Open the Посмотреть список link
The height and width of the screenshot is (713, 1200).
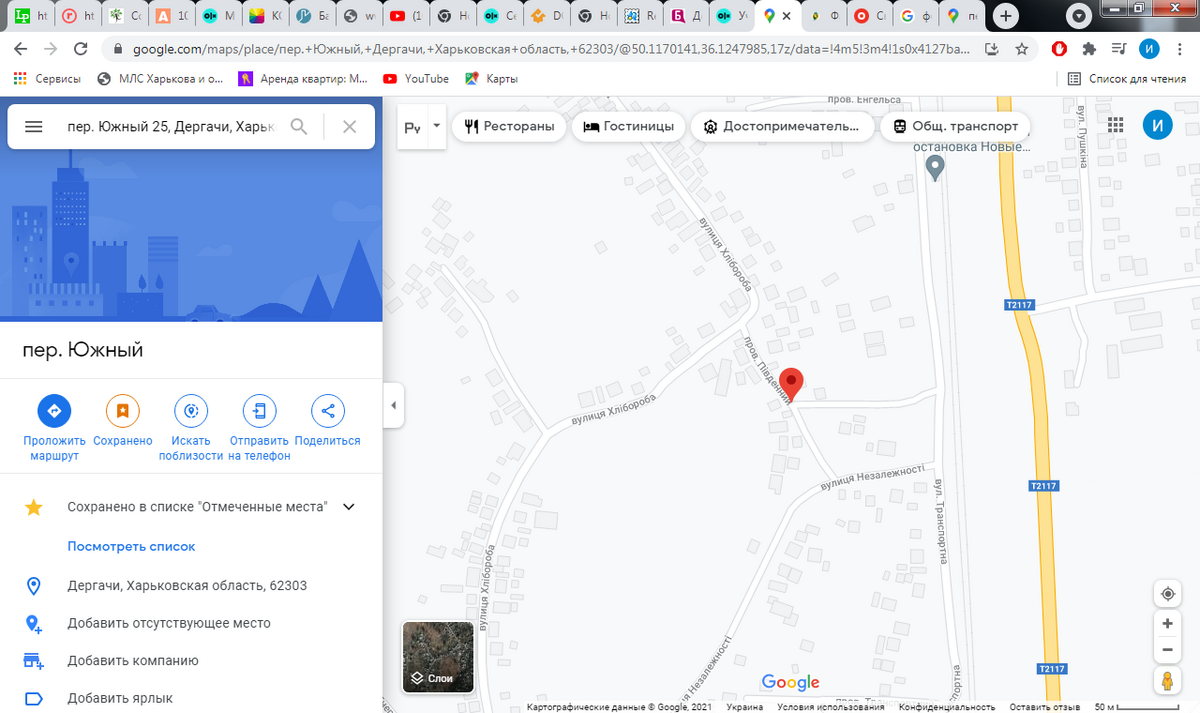point(131,546)
